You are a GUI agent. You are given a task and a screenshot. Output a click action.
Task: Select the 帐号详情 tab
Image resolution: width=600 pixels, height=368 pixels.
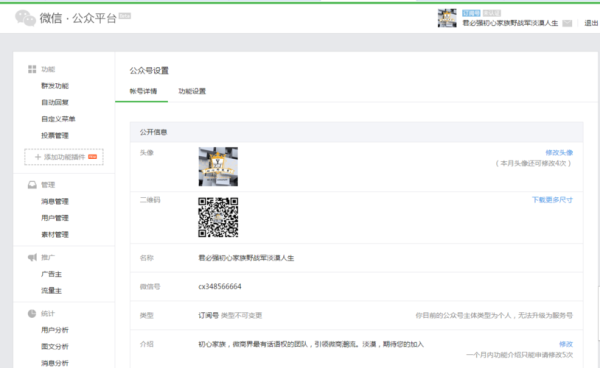click(x=143, y=91)
